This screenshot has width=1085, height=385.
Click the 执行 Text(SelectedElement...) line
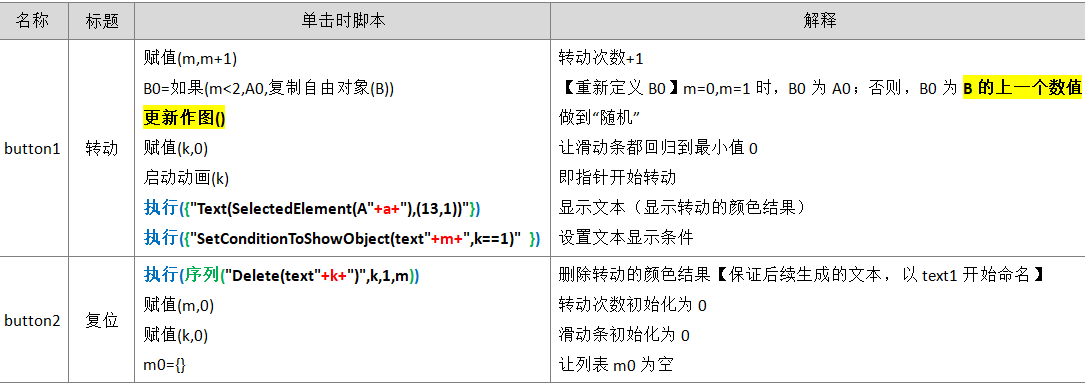click(312, 208)
